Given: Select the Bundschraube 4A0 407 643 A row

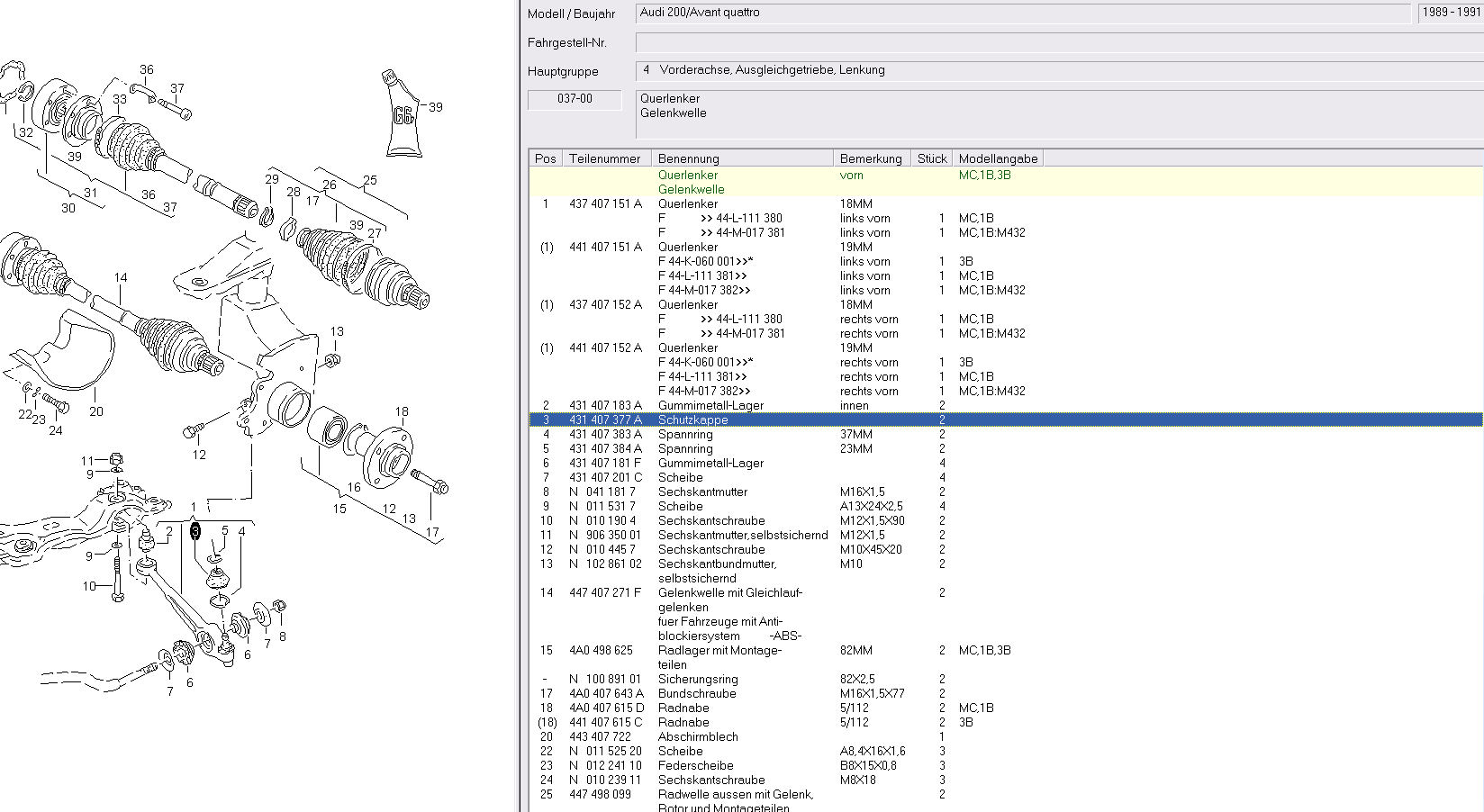Looking at the screenshot, I should [697, 693].
